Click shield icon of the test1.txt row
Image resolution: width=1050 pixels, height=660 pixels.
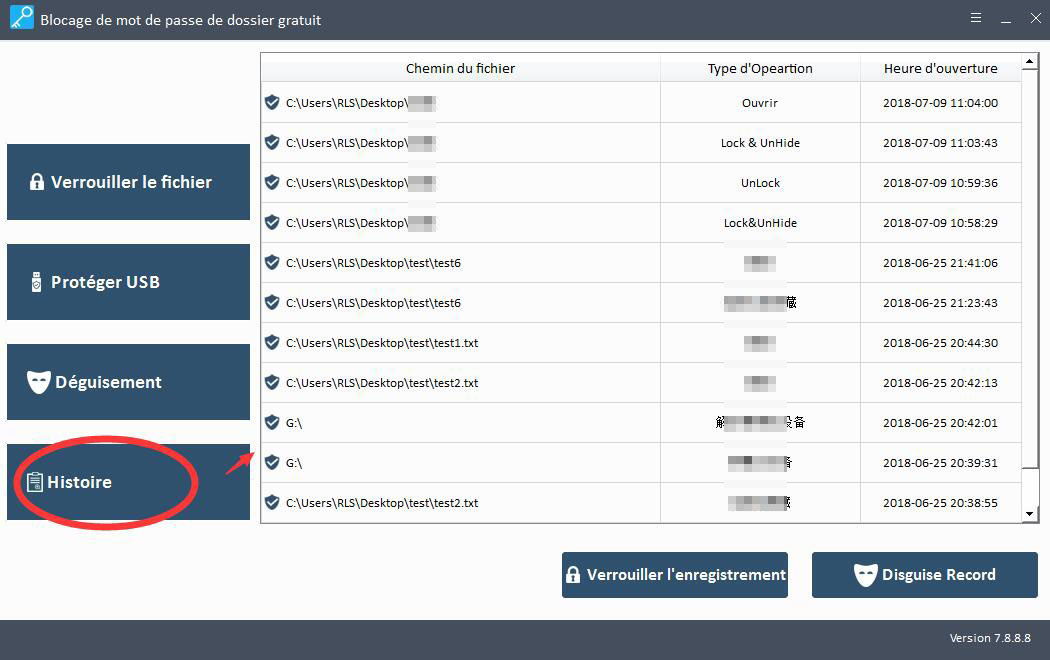[x=271, y=342]
